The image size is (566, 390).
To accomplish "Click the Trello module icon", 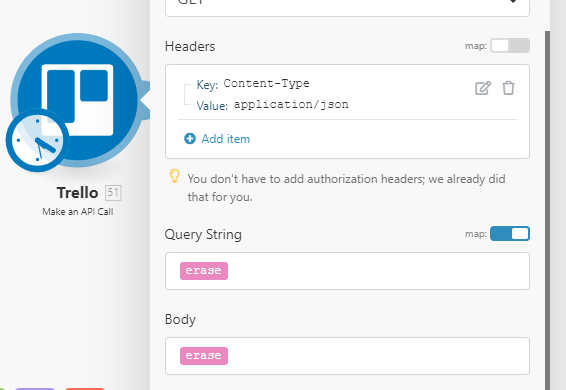I will [77, 100].
